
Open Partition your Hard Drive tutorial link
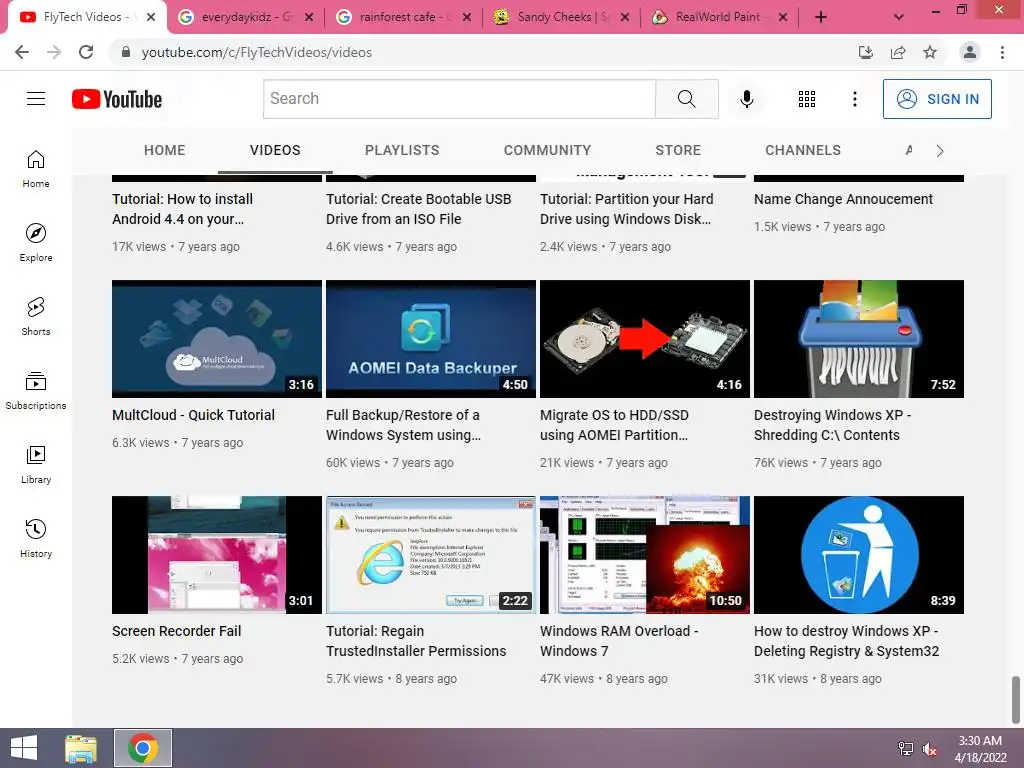(x=626, y=209)
